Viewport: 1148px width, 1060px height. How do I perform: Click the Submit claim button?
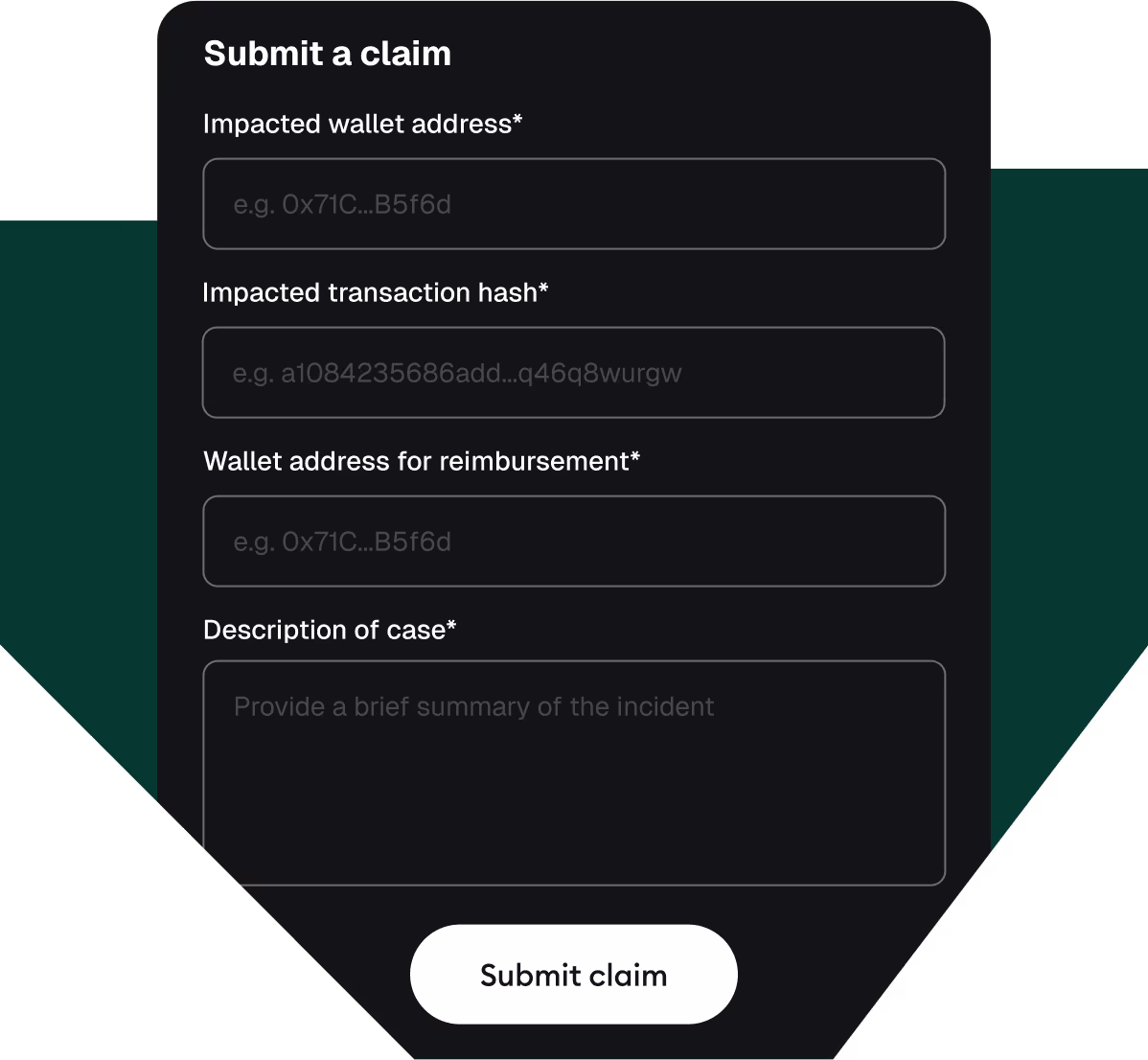(x=573, y=974)
